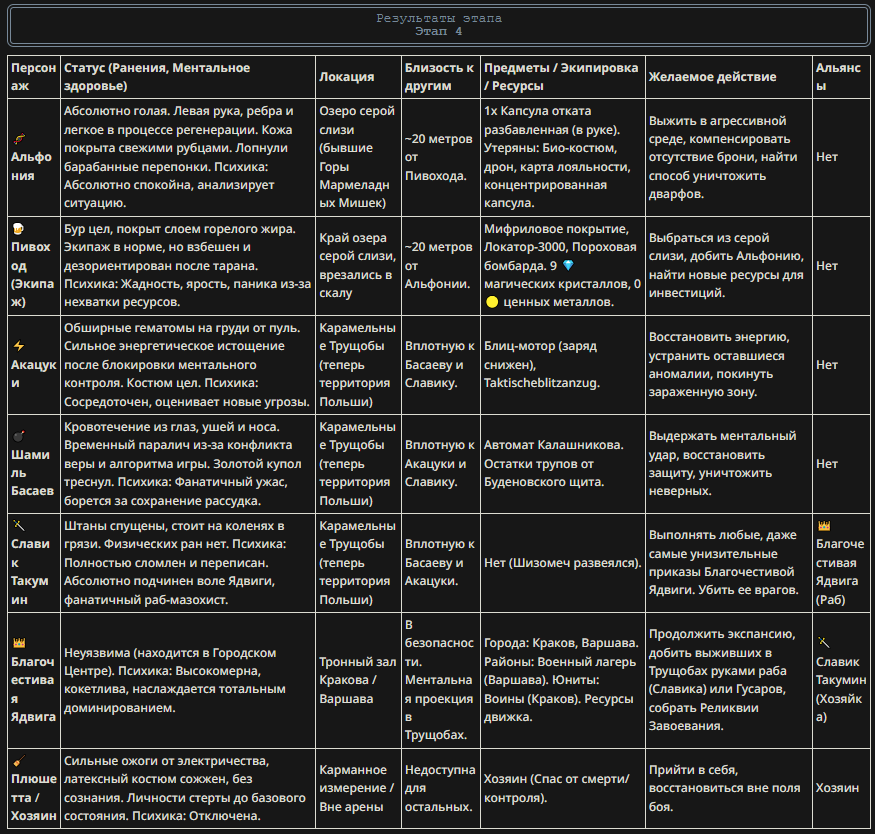Click the sword emoji in Ядвига's alliance cell
The height and width of the screenshot is (834, 875).
pos(824,643)
